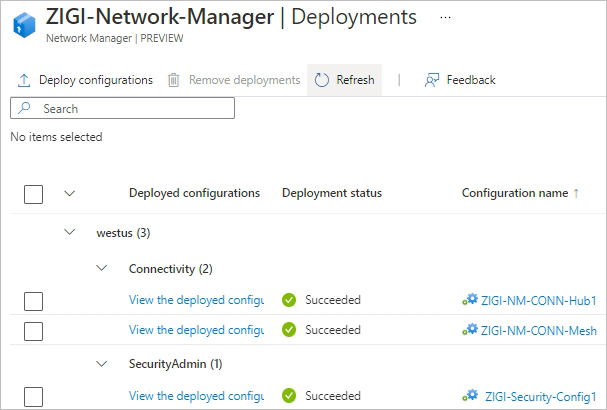The image size is (607, 410).
Task: Click the gear icon beside ZIGI-NM-CONN-Hub1
Action: (x=469, y=300)
